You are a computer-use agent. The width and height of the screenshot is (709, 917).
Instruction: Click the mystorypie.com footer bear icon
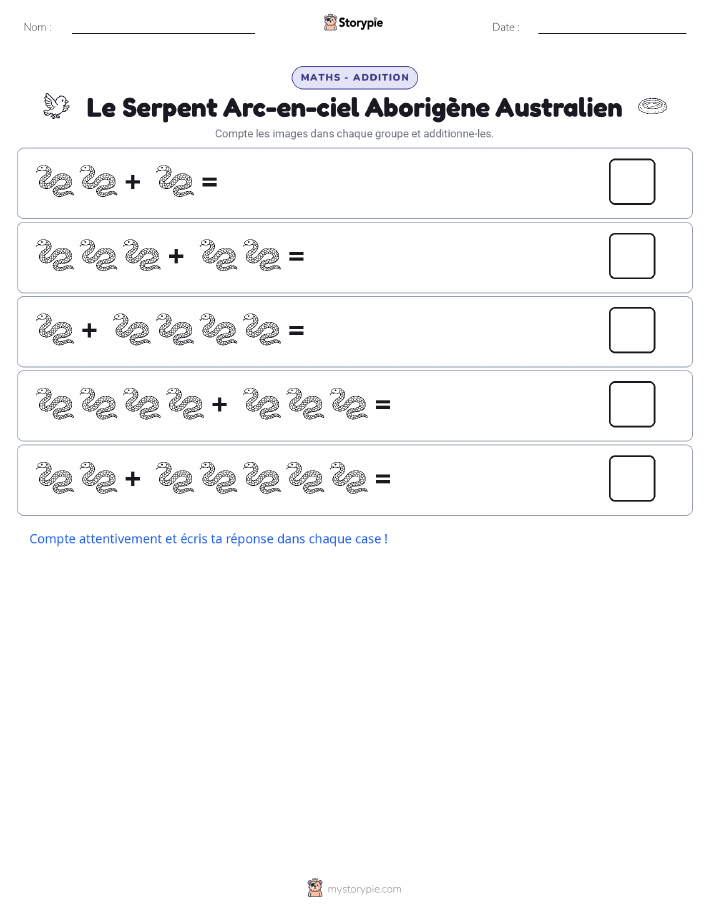(x=315, y=888)
